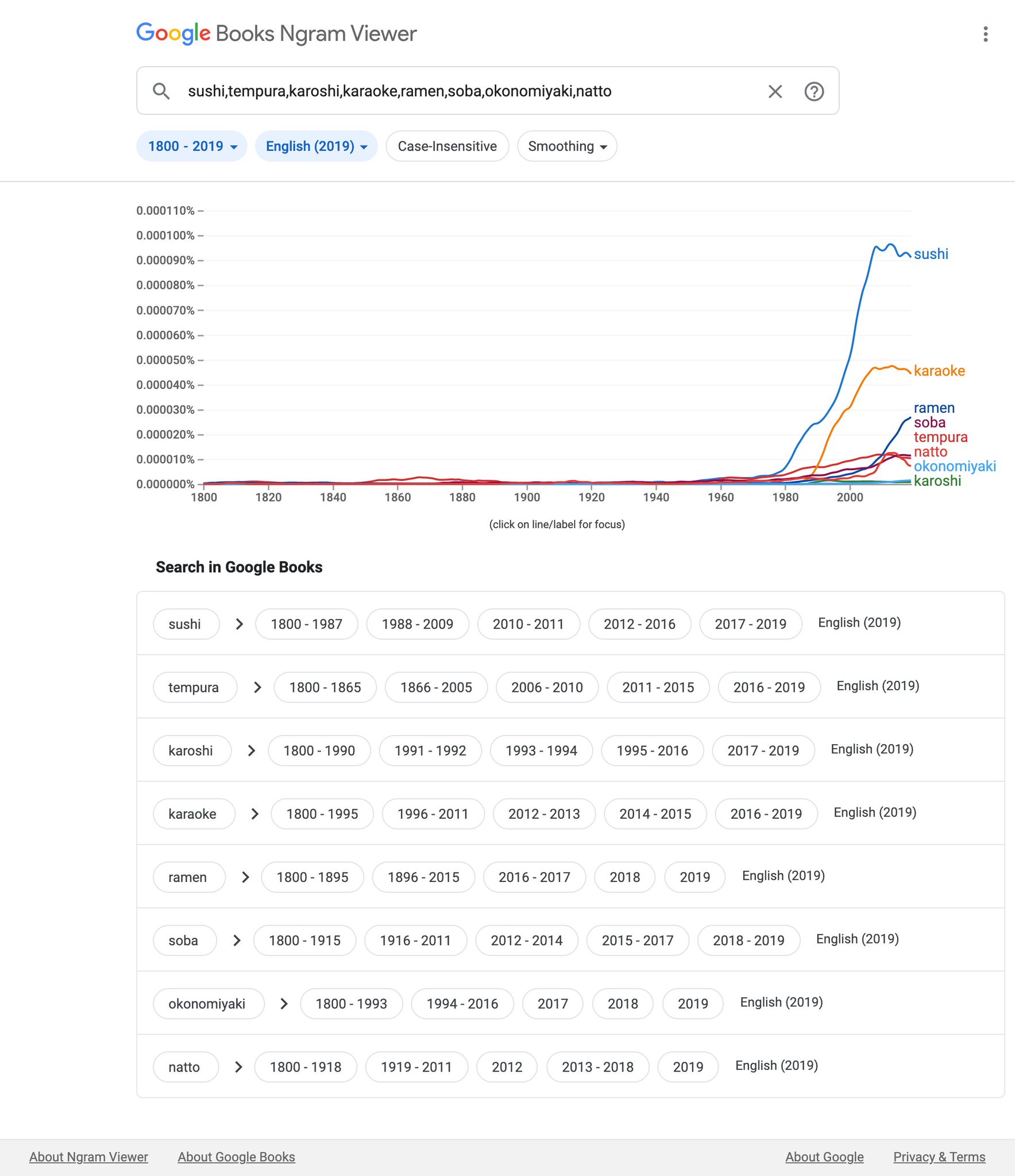Screen dimensions: 1015x1176
Task: Expand the chevron next to karaoke
Action: pyautogui.click(x=255, y=814)
